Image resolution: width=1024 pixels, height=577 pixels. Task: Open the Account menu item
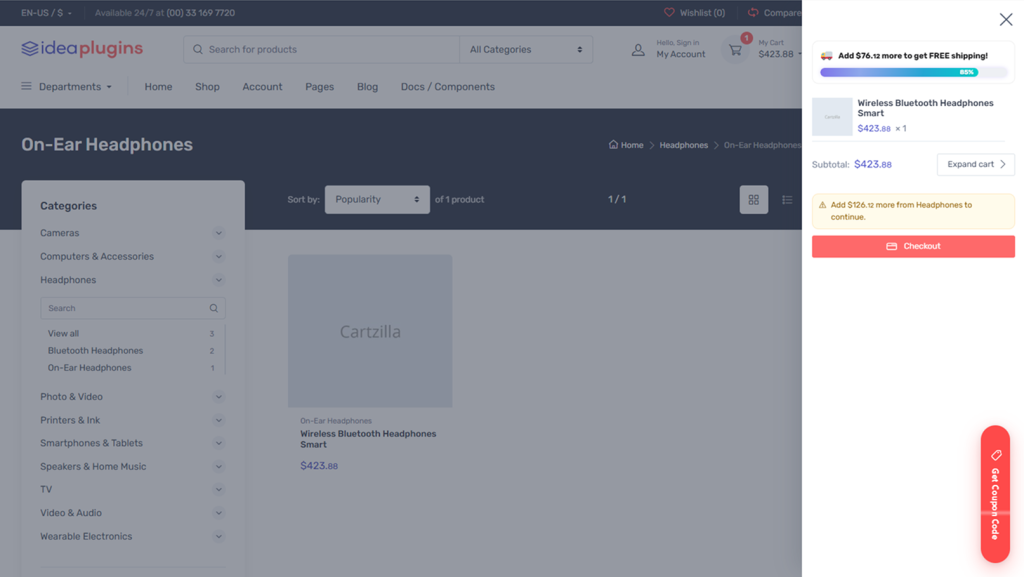262,87
